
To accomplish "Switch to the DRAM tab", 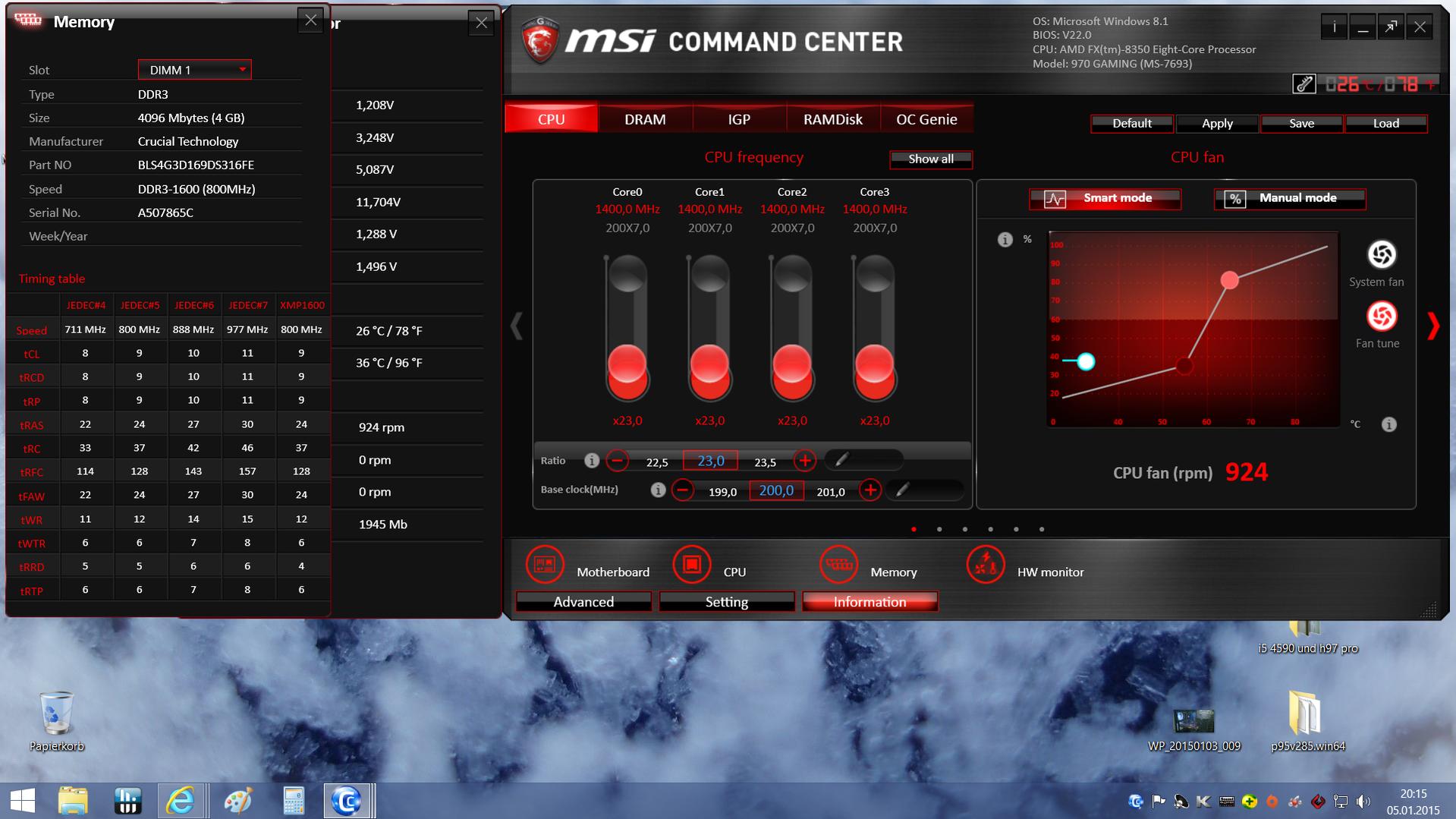I will coord(645,119).
